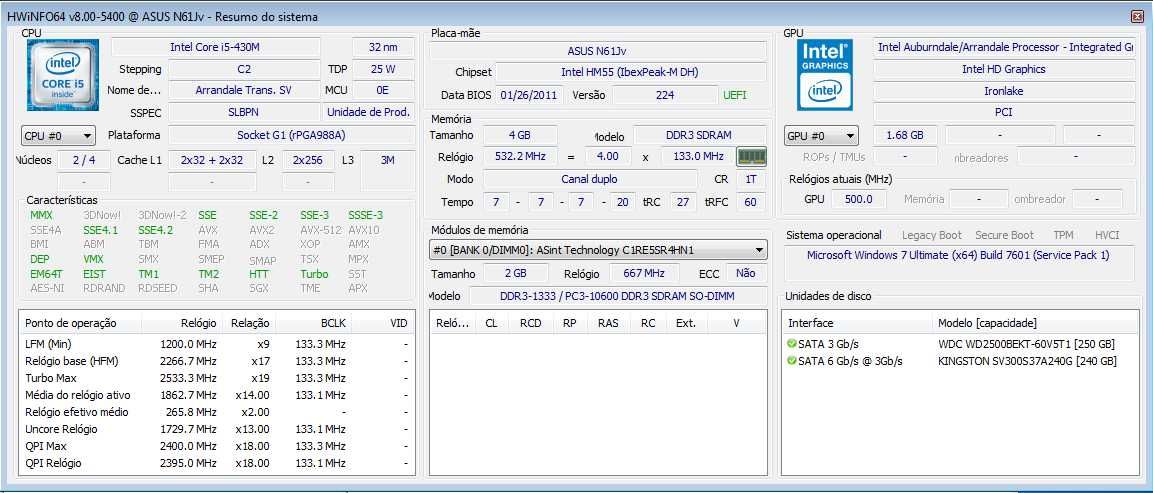The width and height of the screenshot is (1153, 493).
Task: Click the 1.68 GB GPU memory field
Action: [x=905, y=136]
